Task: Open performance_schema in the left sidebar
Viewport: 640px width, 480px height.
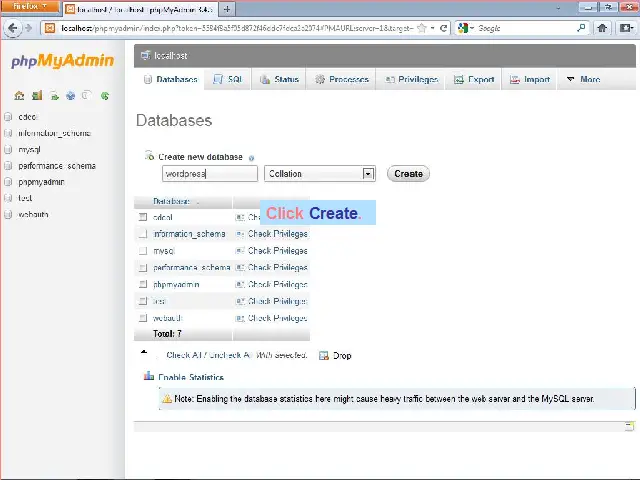Action: 57,166
